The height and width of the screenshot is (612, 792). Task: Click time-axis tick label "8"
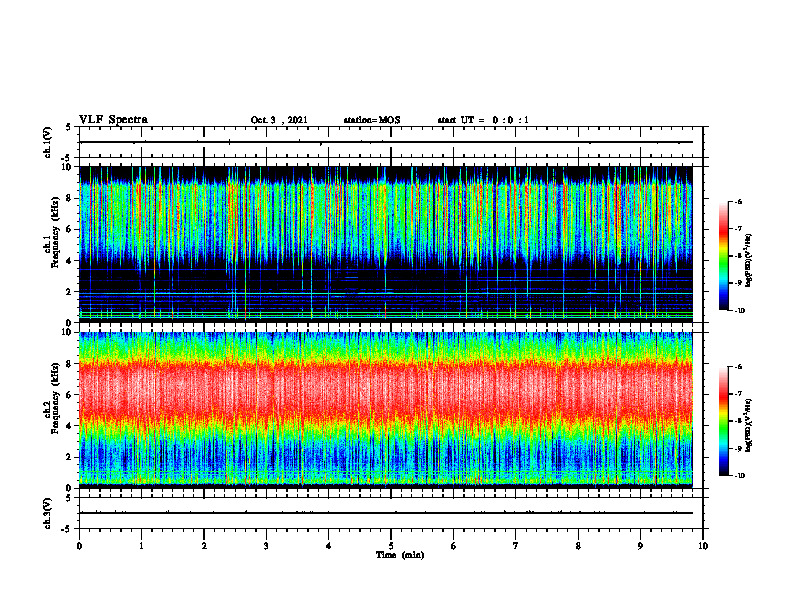578,546
